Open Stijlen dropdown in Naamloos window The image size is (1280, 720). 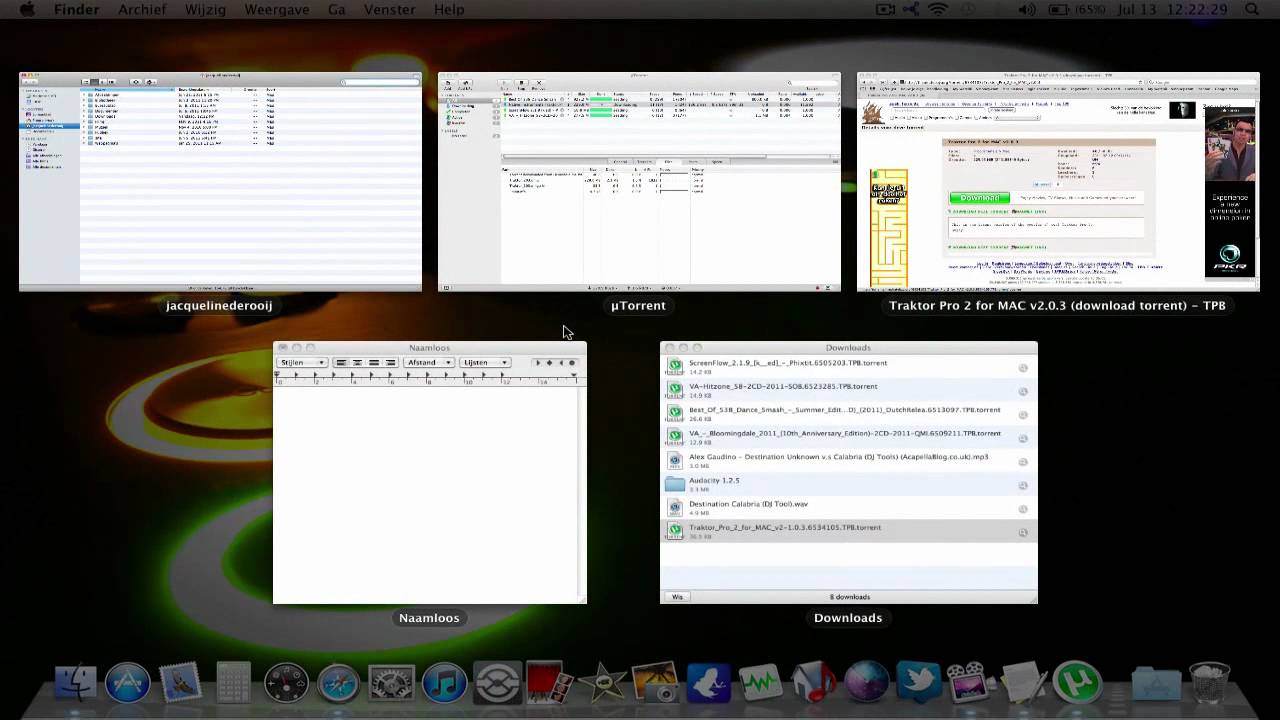[303, 362]
